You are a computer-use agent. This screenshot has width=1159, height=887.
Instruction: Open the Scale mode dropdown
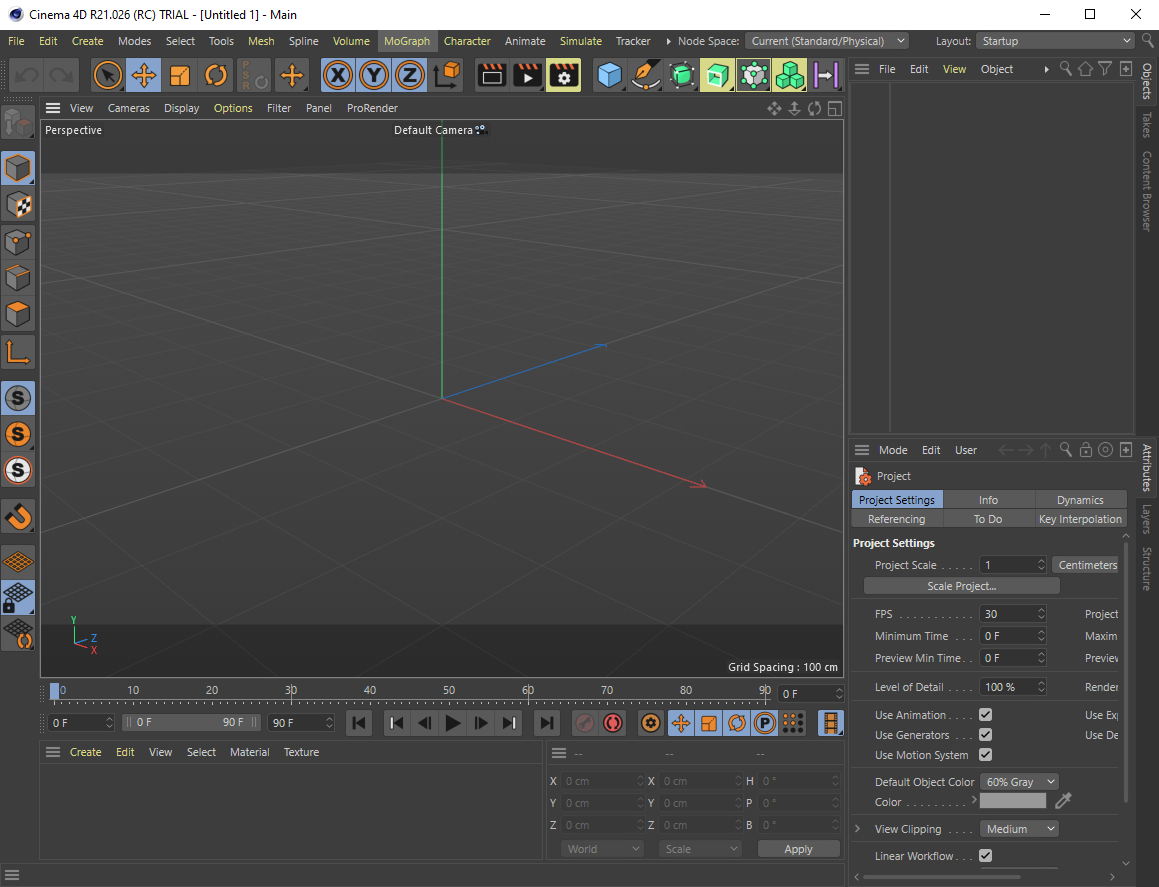(699, 849)
